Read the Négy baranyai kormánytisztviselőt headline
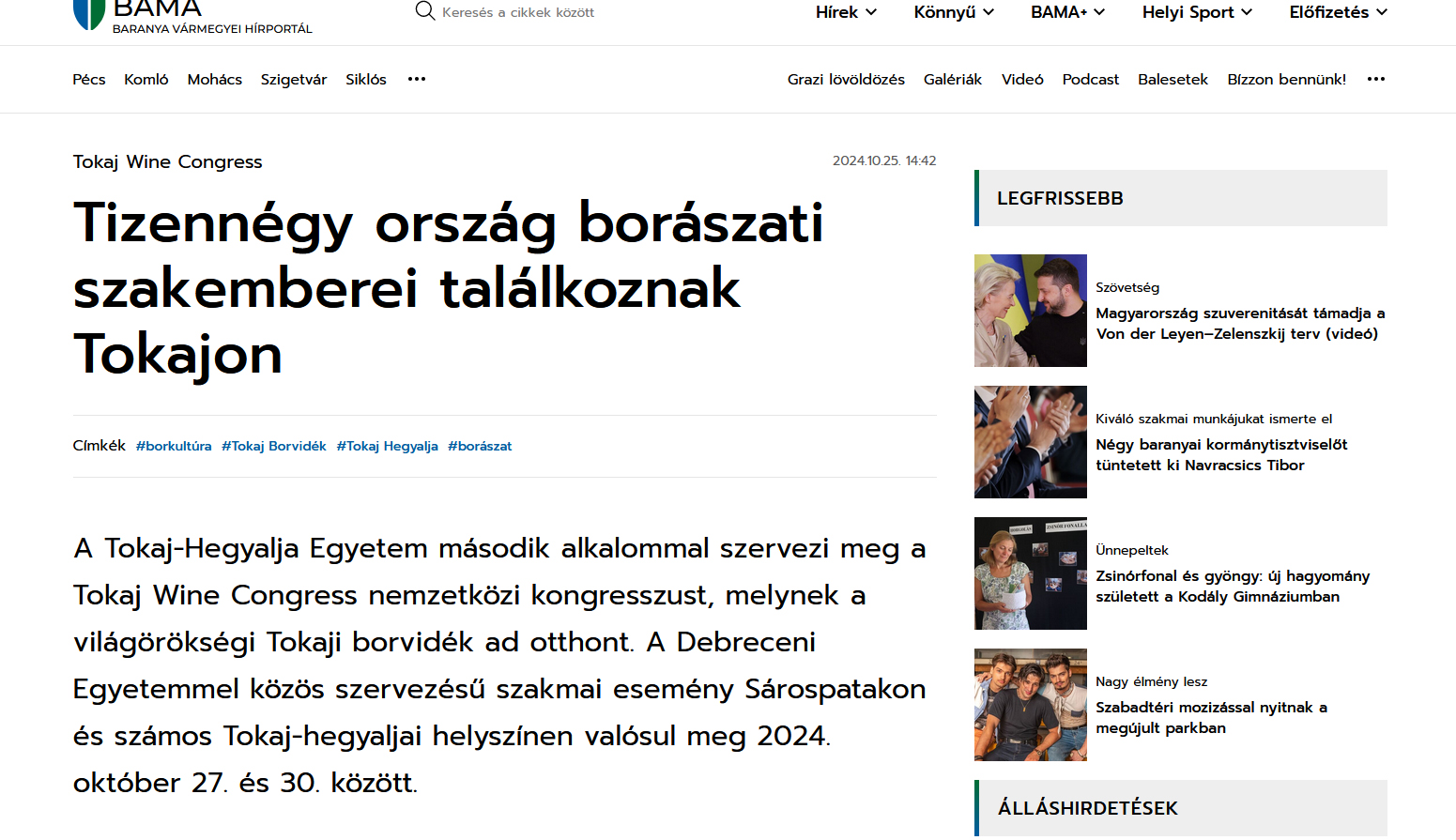The height and width of the screenshot is (840, 1456). [1221, 455]
